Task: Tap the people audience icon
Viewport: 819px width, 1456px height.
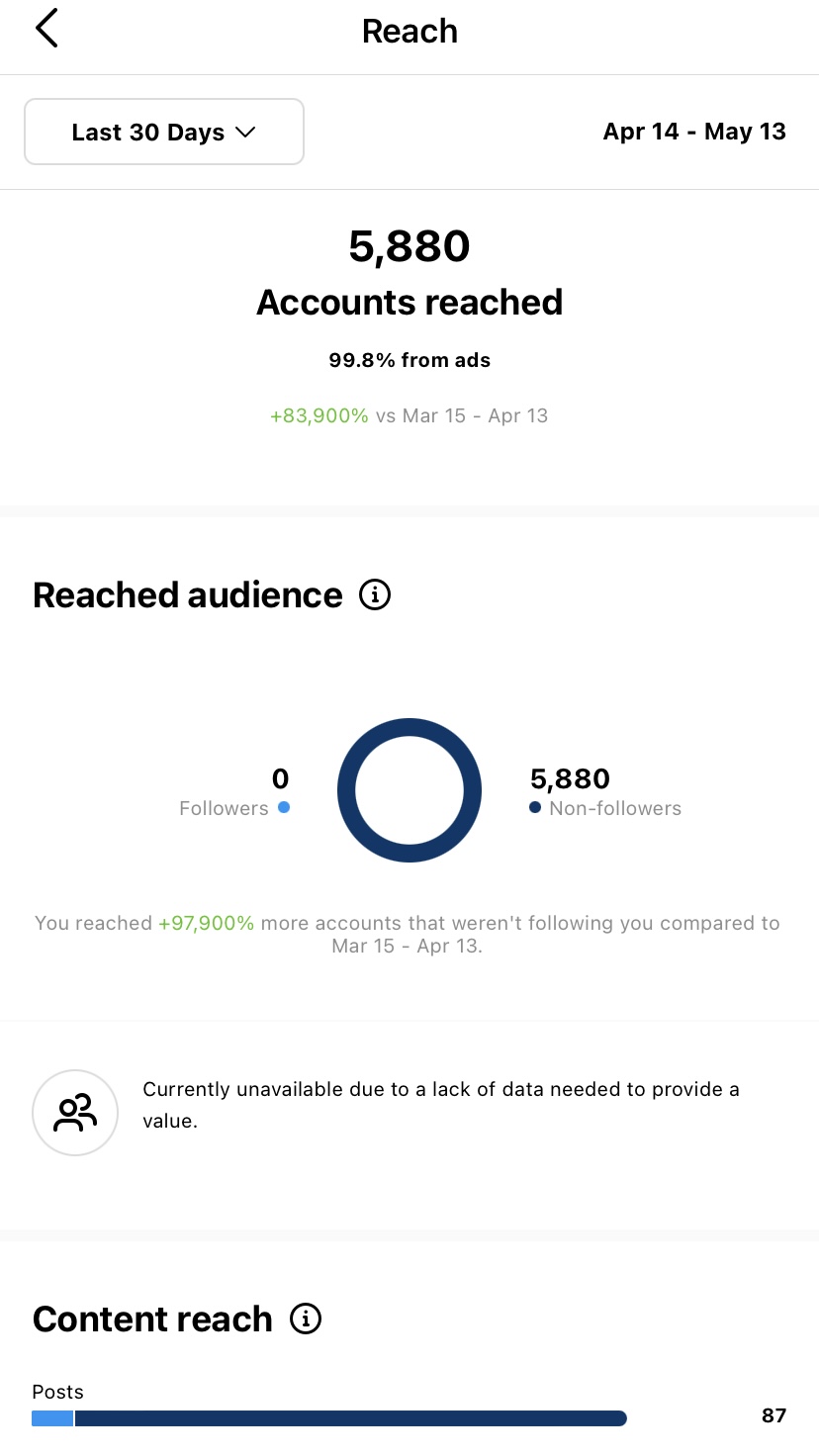Action: (x=75, y=1113)
